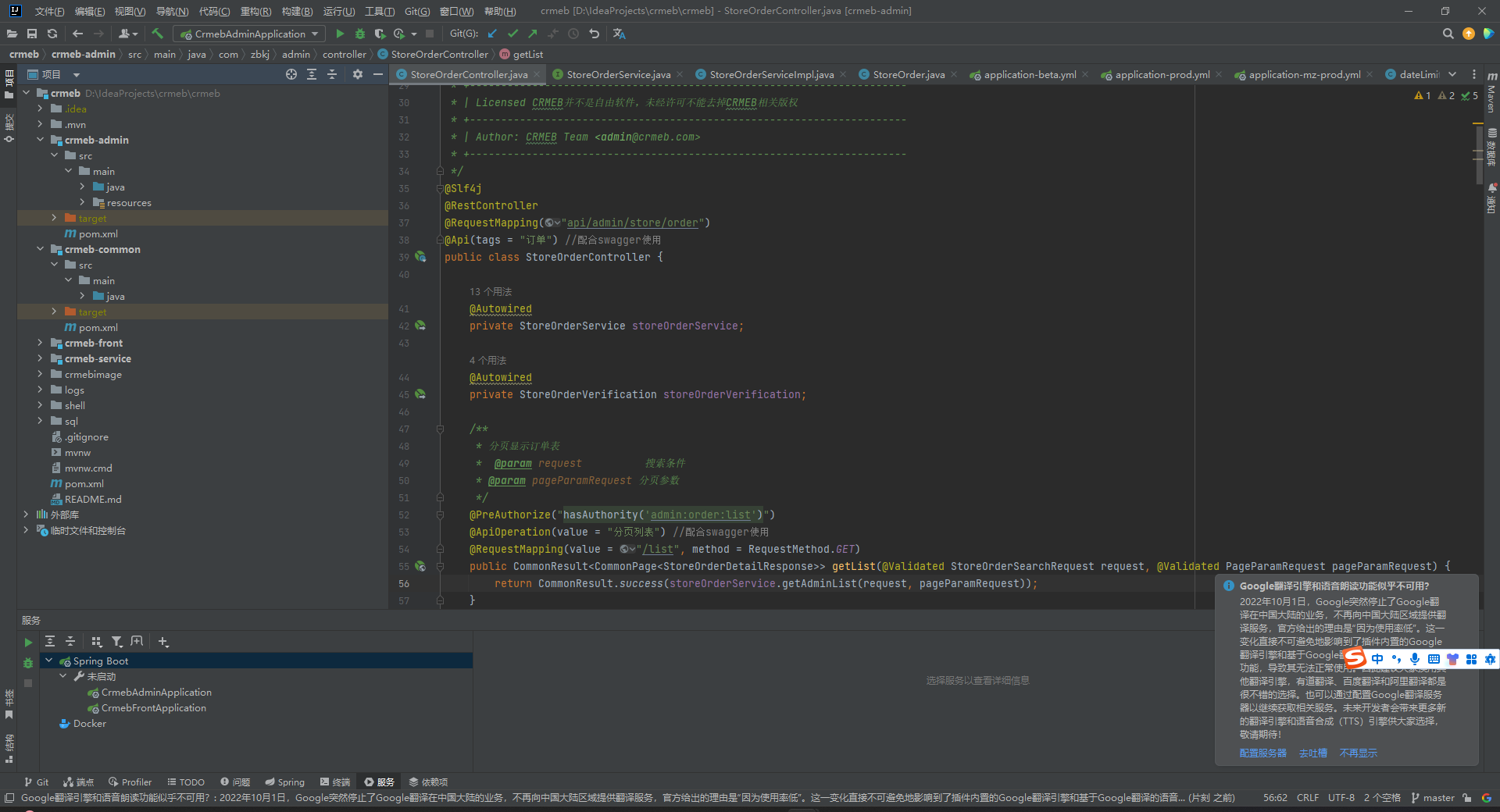
Task: Collapse the crmeb-admin module node
Action: [x=40, y=140]
